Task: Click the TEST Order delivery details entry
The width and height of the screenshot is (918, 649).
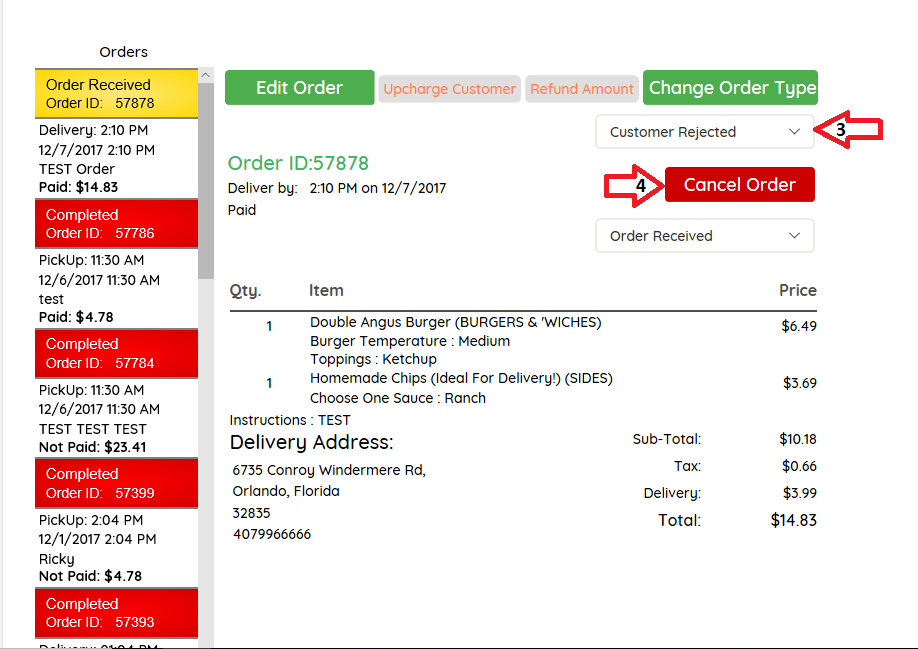Action: (116, 159)
